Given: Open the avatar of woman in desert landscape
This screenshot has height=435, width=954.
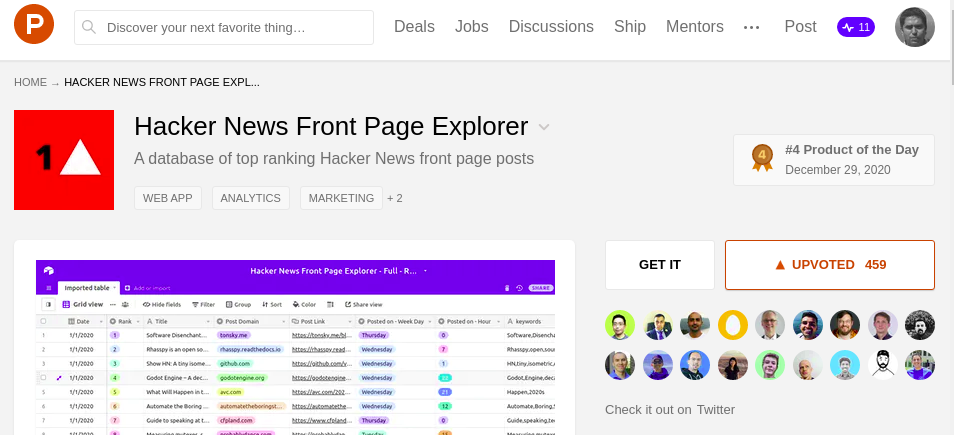Looking at the screenshot, I should tap(733, 365).
